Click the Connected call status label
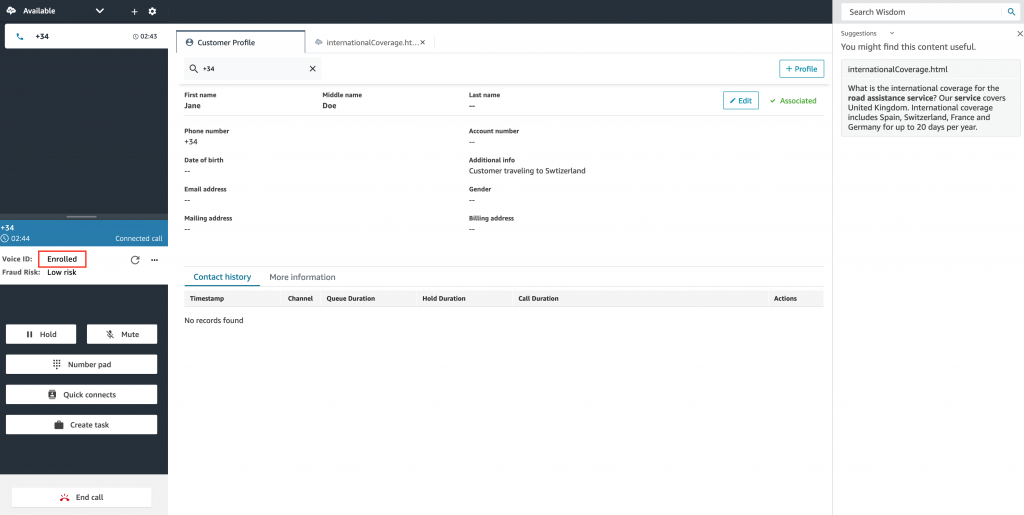 point(139,239)
